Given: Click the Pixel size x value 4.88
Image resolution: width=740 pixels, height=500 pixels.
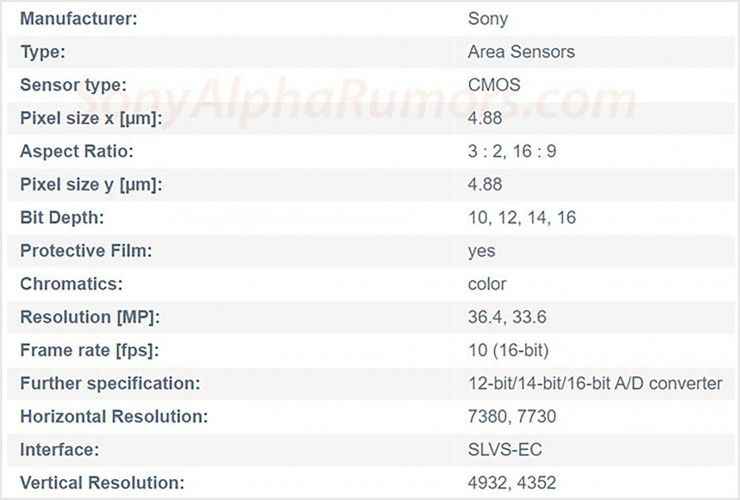Looking at the screenshot, I should (485, 118).
